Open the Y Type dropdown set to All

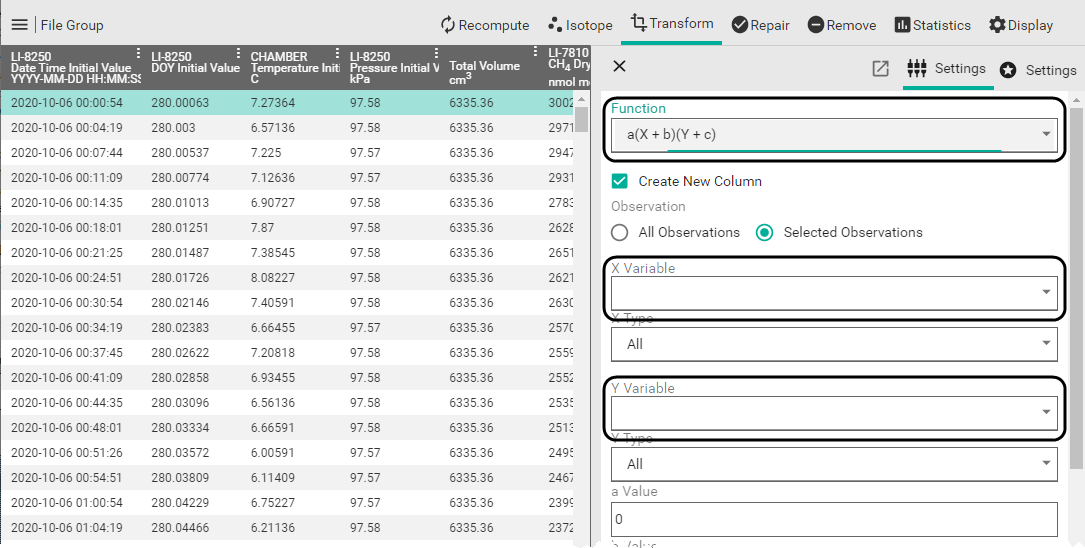click(x=834, y=464)
